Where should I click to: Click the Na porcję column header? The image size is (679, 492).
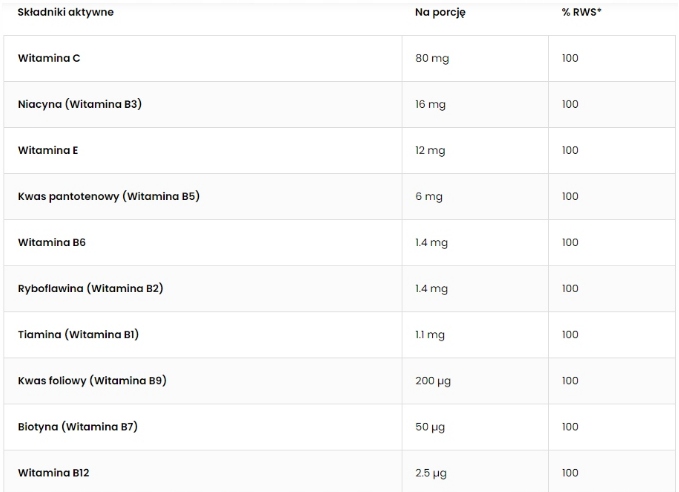click(x=440, y=12)
